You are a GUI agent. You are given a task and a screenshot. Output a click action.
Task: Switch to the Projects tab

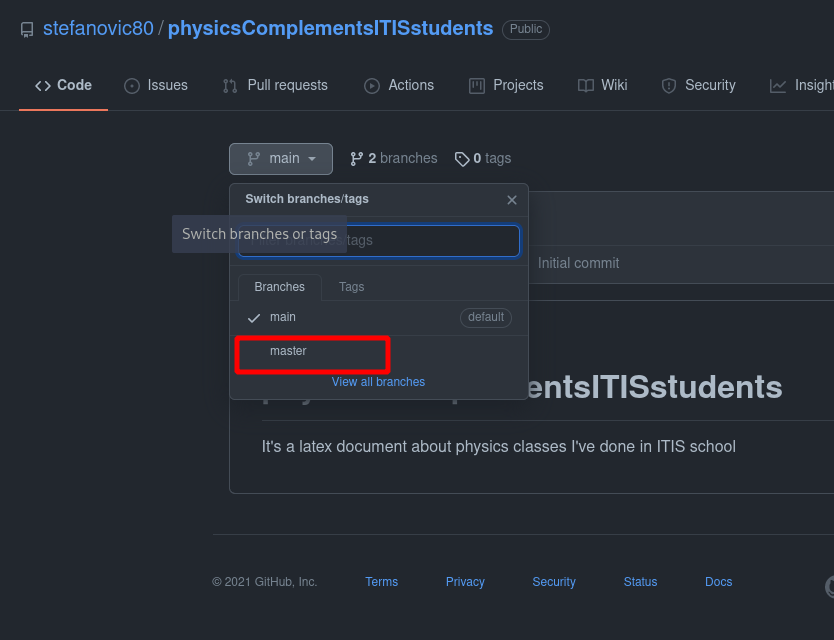[506, 85]
